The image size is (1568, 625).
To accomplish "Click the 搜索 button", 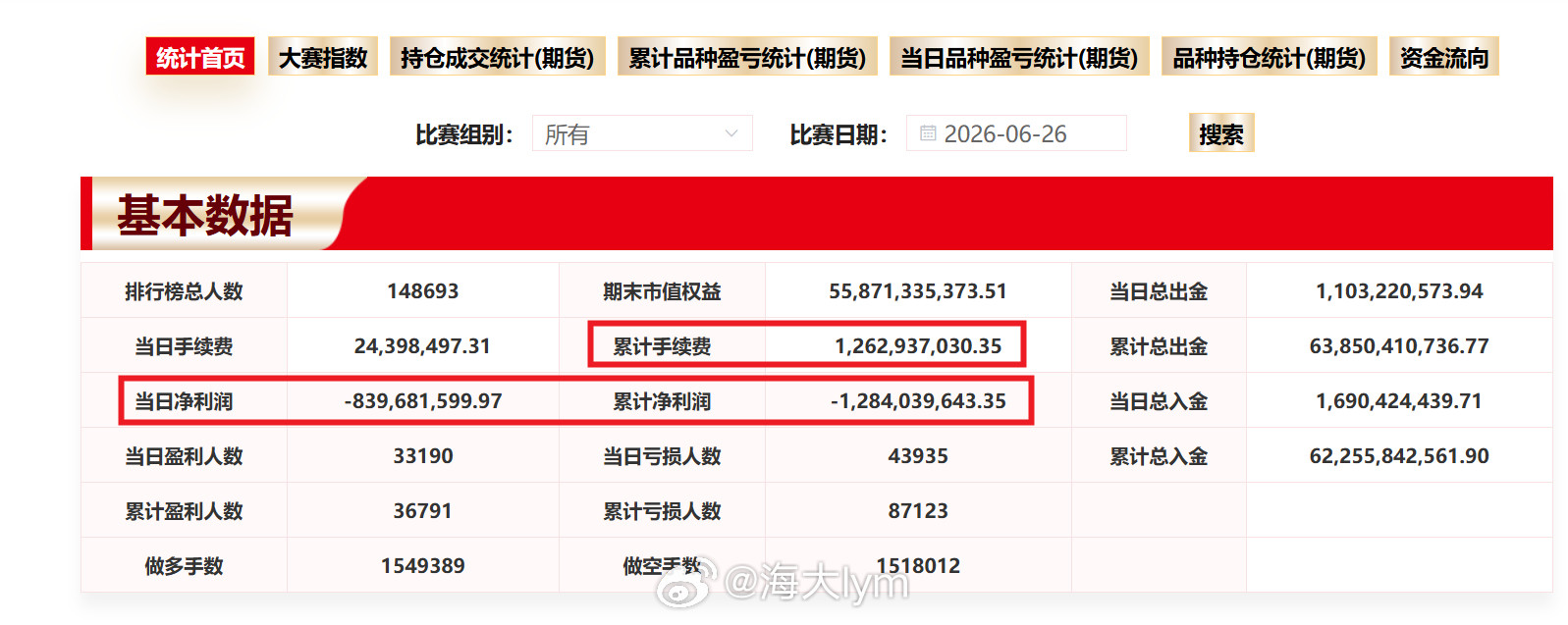I will (1221, 133).
